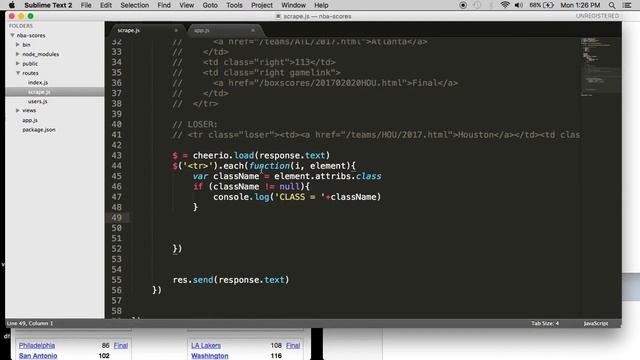Click the volume speaker icon
The width and height of the screenshot is (640, 360).
[x=519, y=5]
